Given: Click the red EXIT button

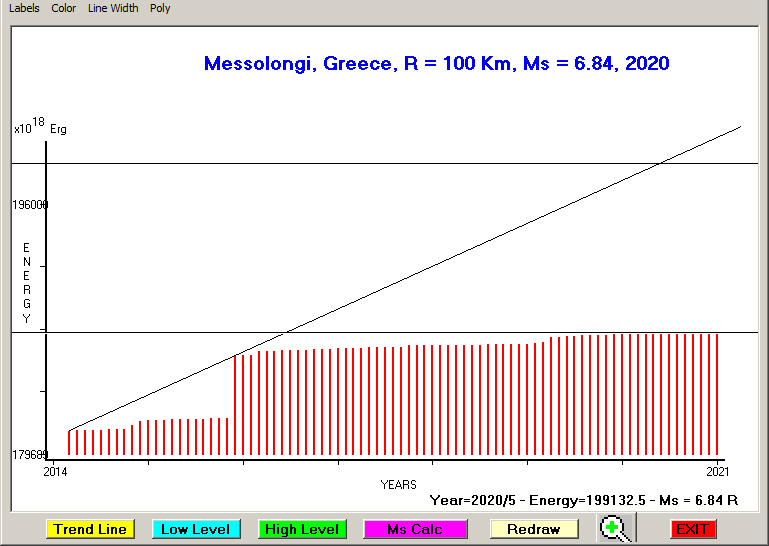Looking at the screenshot, I should (x=692, y=529).
